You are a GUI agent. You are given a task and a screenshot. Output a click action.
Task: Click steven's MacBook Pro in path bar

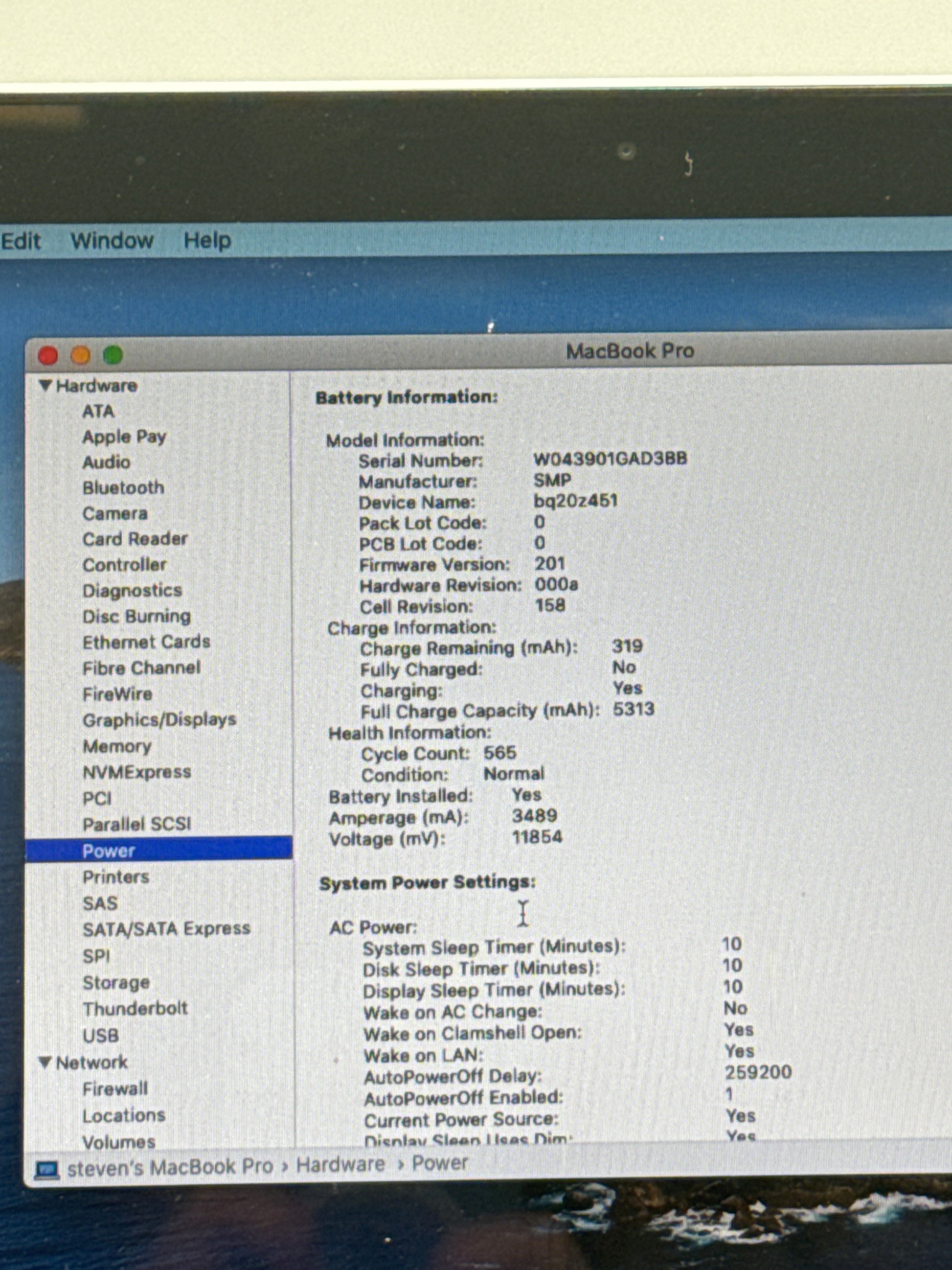170,1167
